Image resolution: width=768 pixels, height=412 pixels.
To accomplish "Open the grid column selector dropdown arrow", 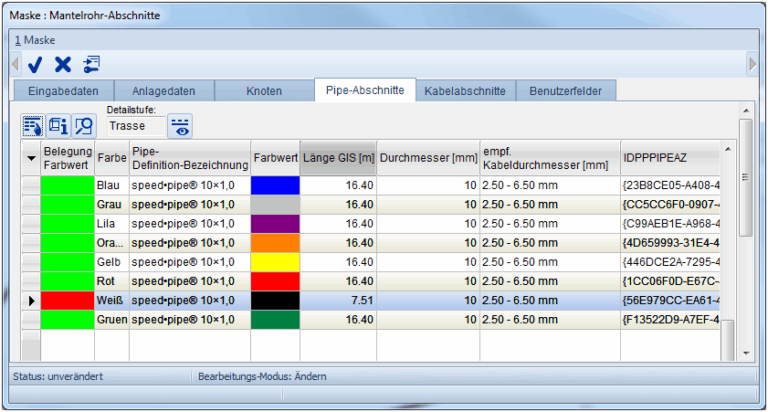I will (30, 158).
